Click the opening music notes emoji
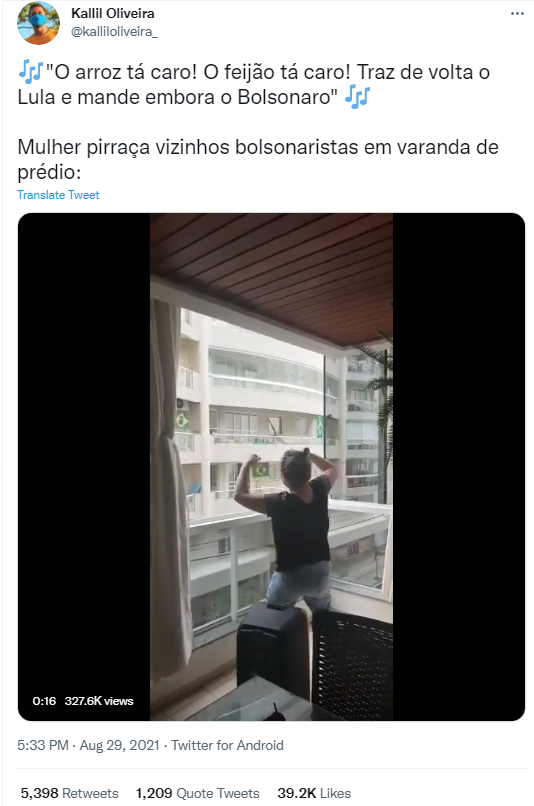 30,72
